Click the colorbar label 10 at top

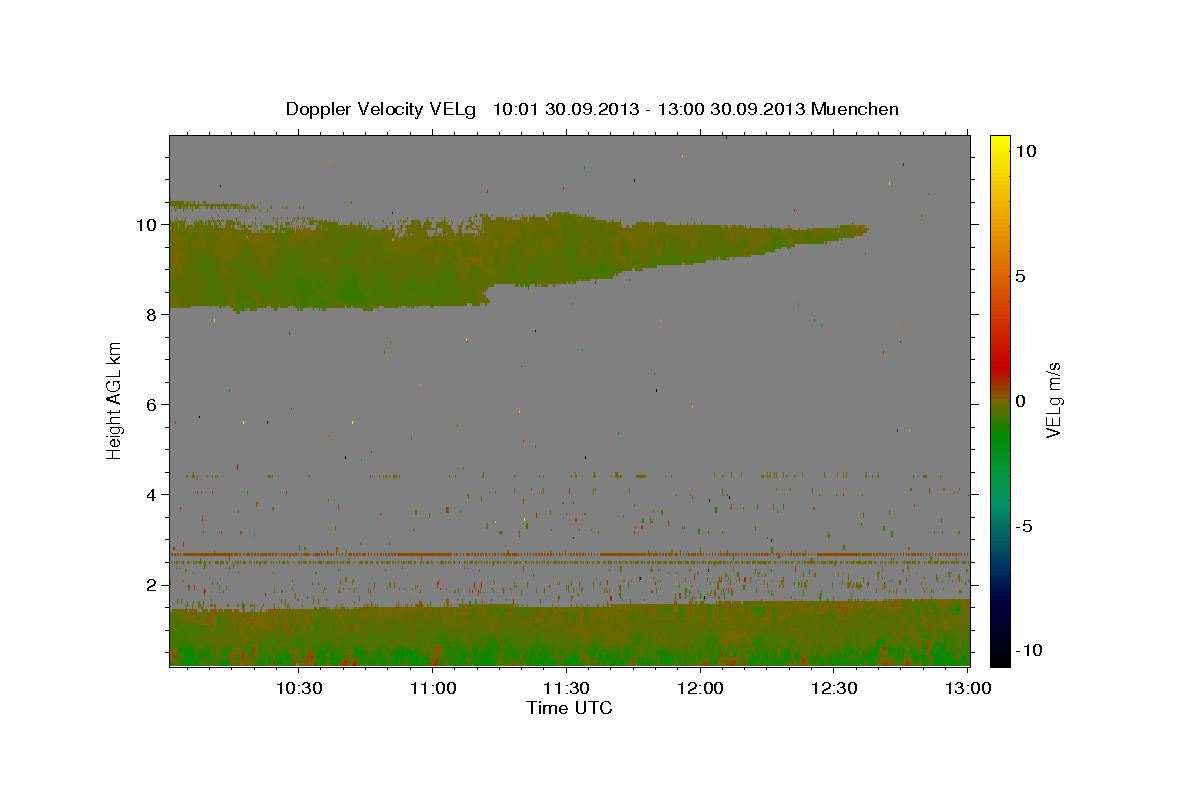coord(1026,151)
